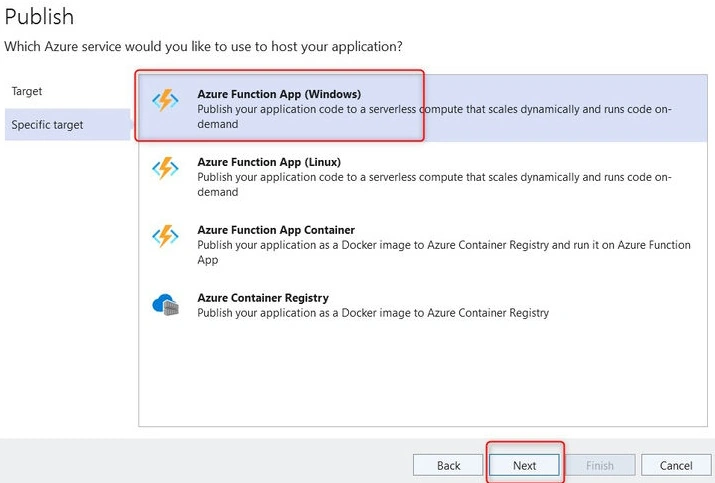Select Azure Function App (Linux) title
Image resolution: width=715 pixels, height=483 pixels.
point(269,162)
